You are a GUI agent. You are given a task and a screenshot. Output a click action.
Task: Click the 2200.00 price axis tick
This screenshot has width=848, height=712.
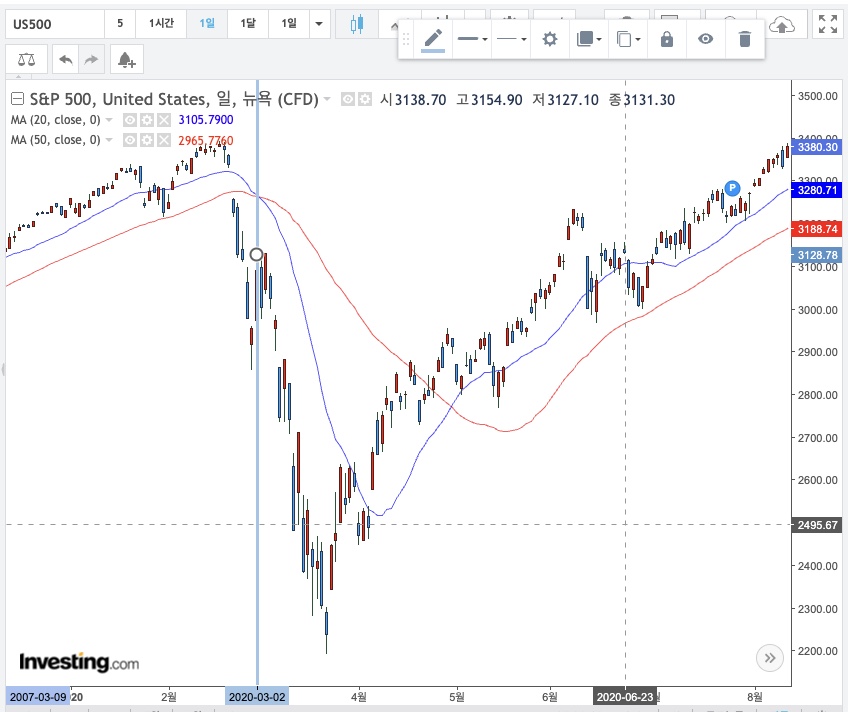pyautogui.click(x=818, y=651)
